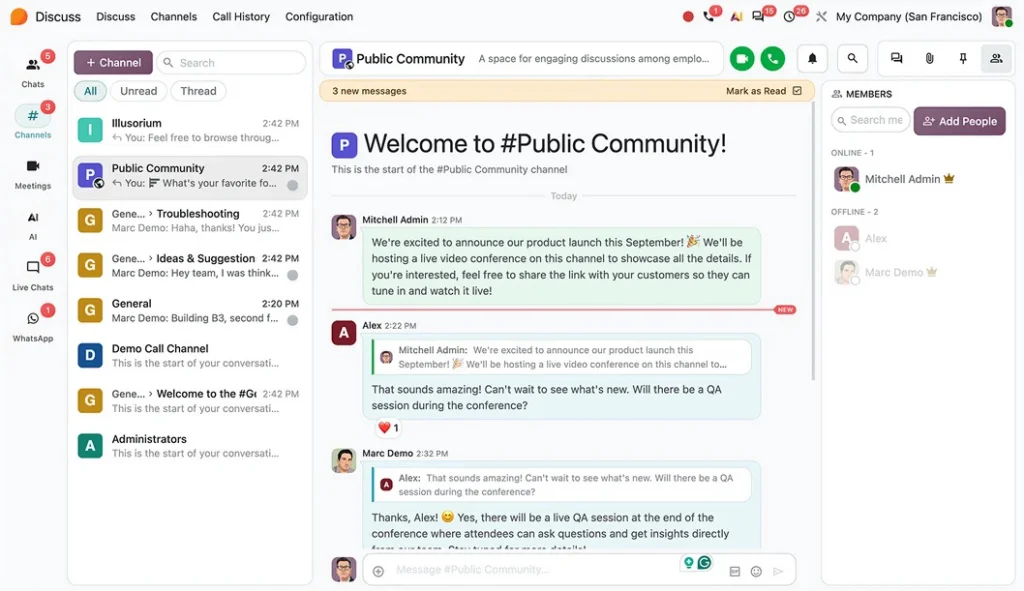Open the Configuration menu
This screenshot has width=1024, height=591.
tap(319, 17)
